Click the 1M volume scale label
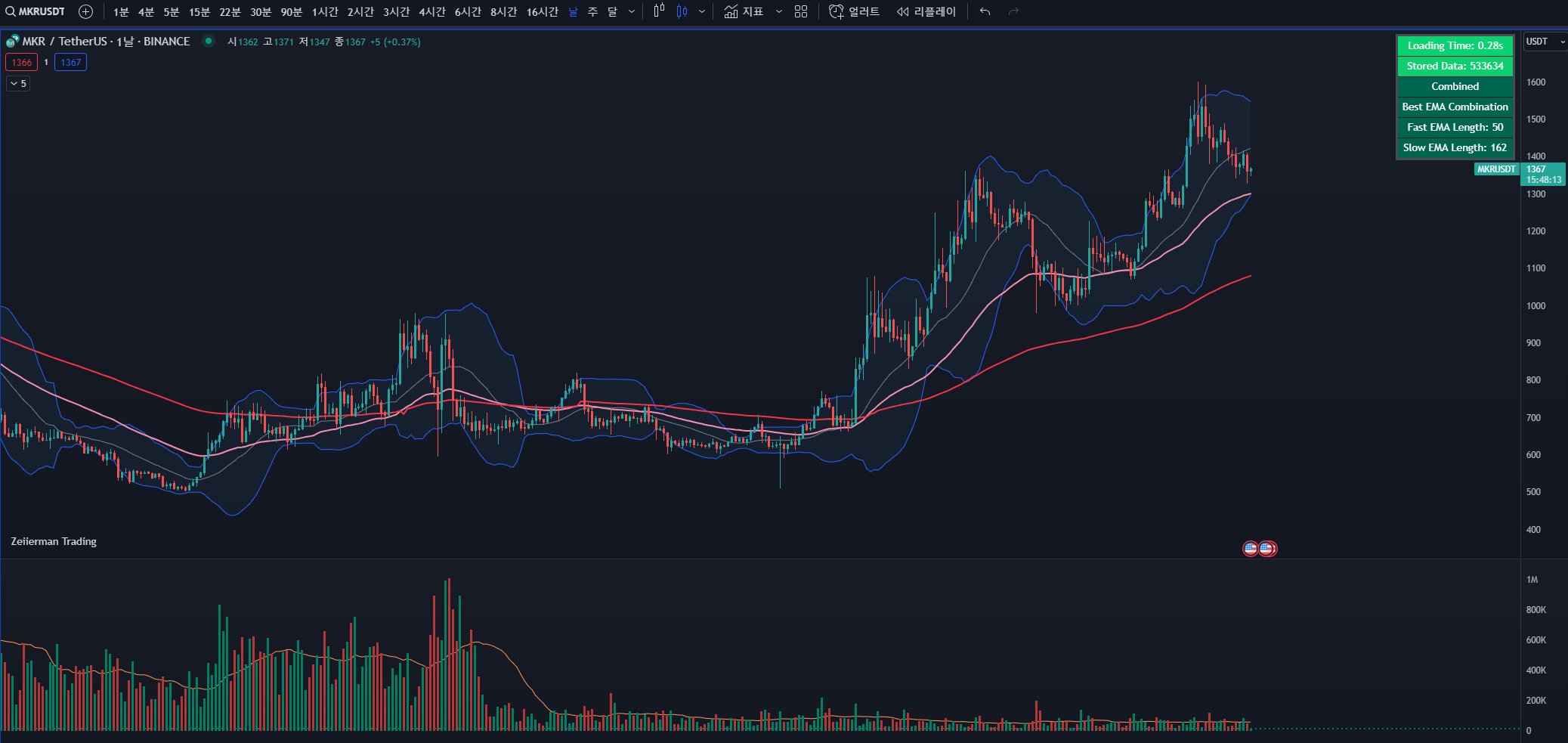Image resolution: width=1568 pixels, height=743 pixels. 1532,580
